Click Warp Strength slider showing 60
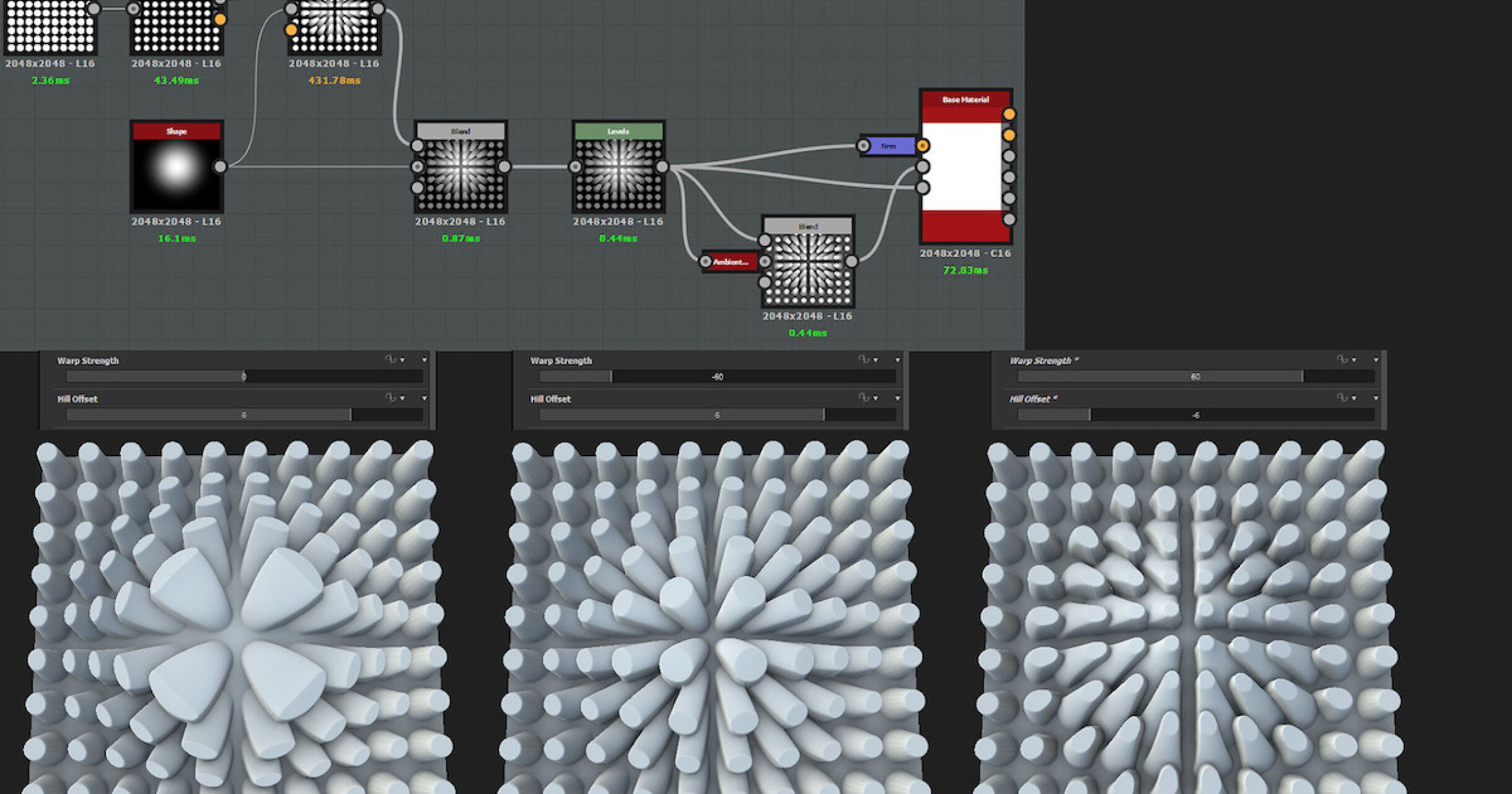 click(x=1195, y=376)
